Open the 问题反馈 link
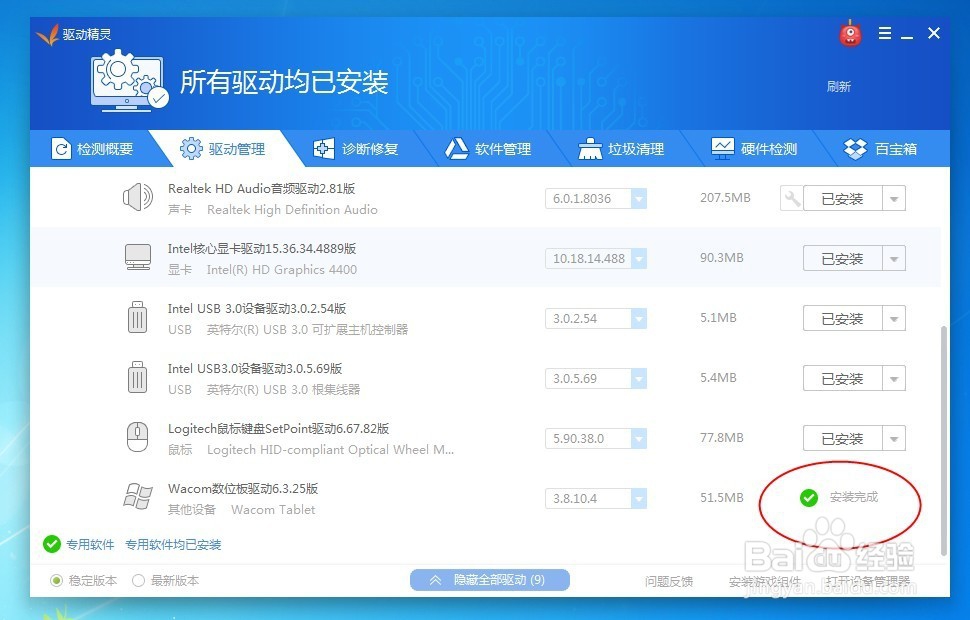The width and height of the screenshot is (970, 620). [669, 581]
